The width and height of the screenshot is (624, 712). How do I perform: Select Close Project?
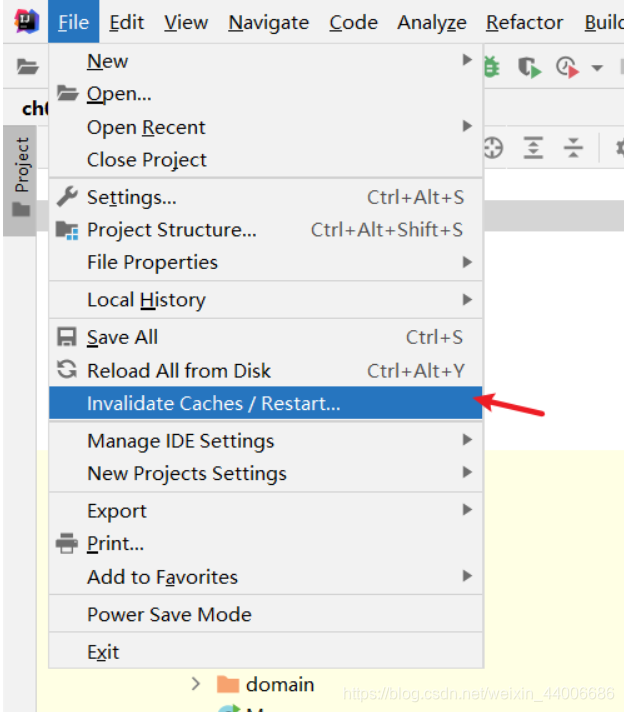pos(266,160)
